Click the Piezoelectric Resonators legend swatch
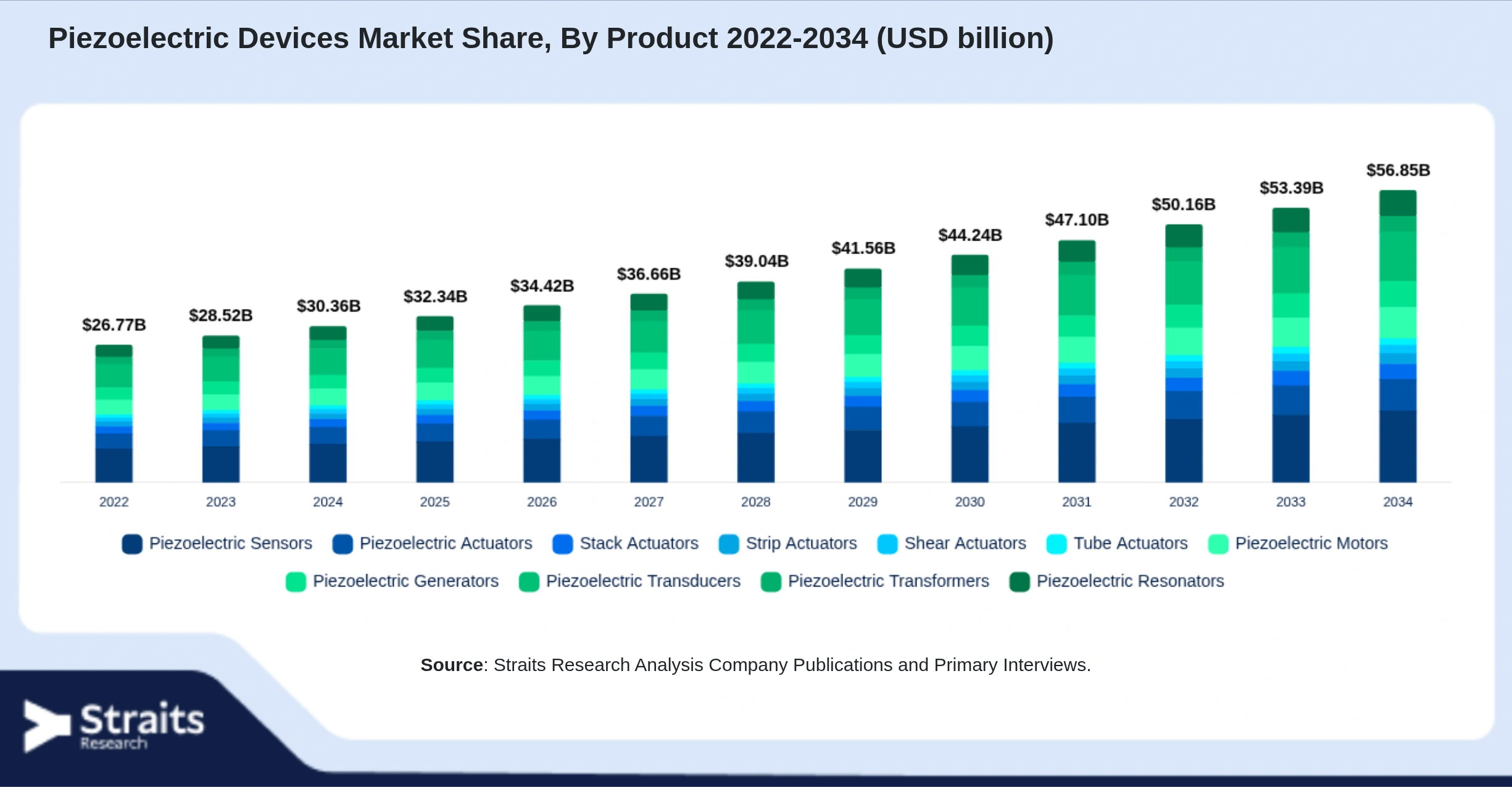The height and width of the screenshot is (787, 1512). click(x=1020, y=582)
